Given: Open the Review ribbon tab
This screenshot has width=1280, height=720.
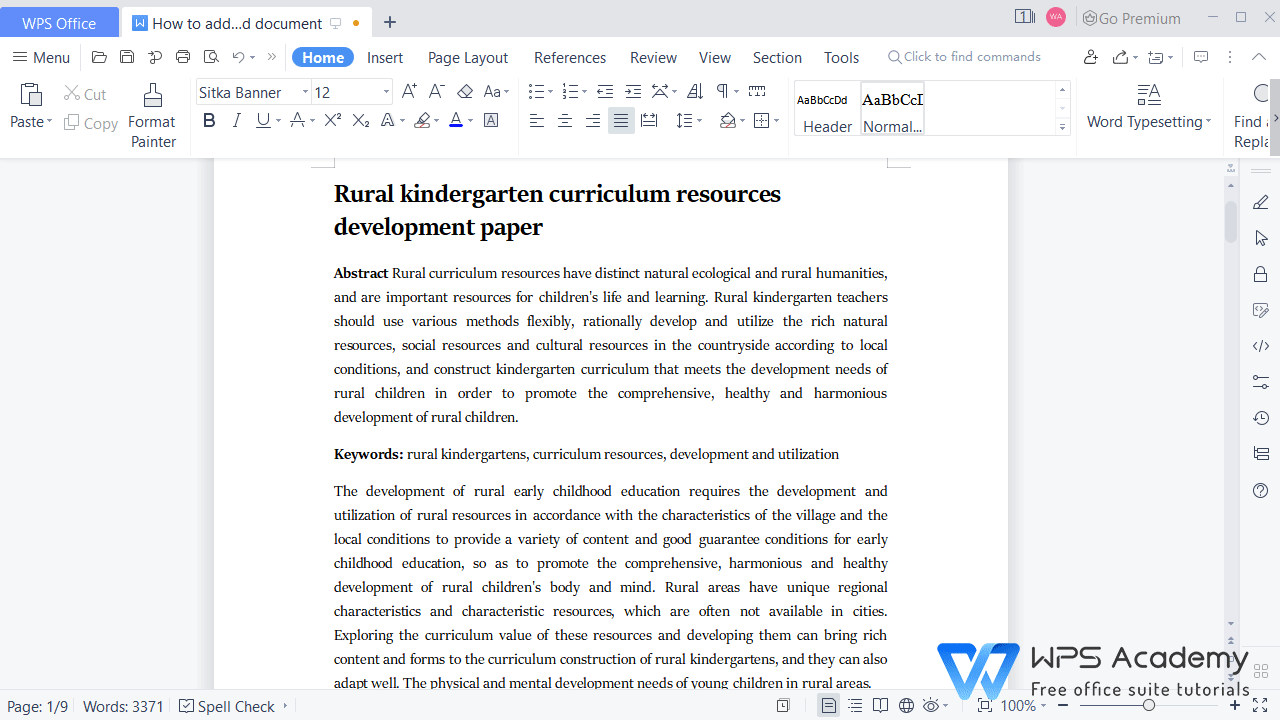Looking at the screenshot, I should click(x=652, y=57).
